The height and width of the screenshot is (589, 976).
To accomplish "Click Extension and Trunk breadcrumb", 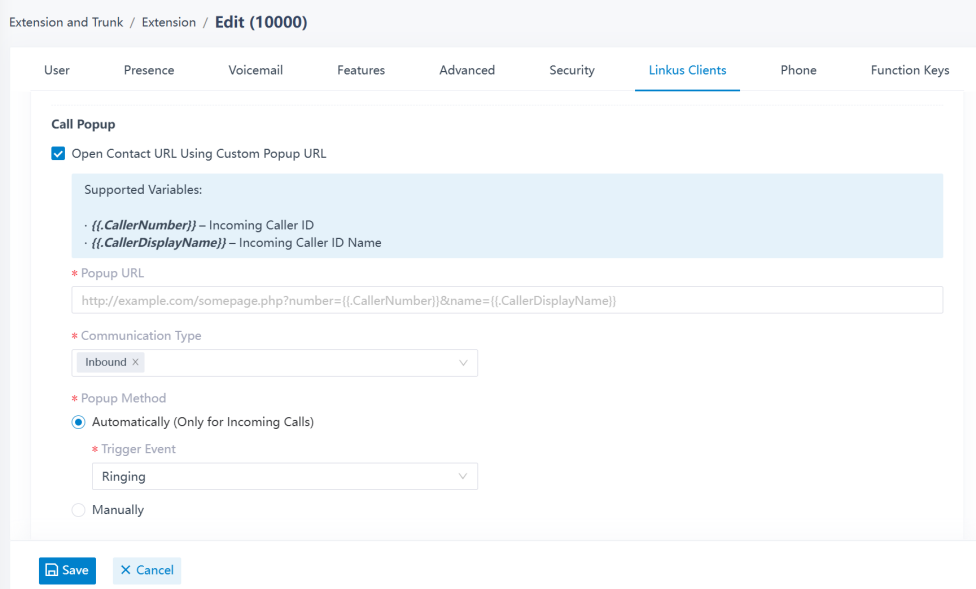I will point(66,22).
